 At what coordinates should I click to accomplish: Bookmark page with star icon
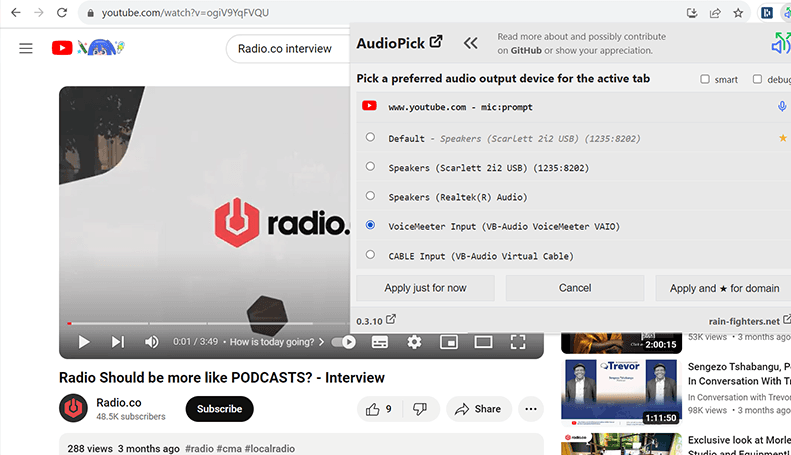pos(738,13)
